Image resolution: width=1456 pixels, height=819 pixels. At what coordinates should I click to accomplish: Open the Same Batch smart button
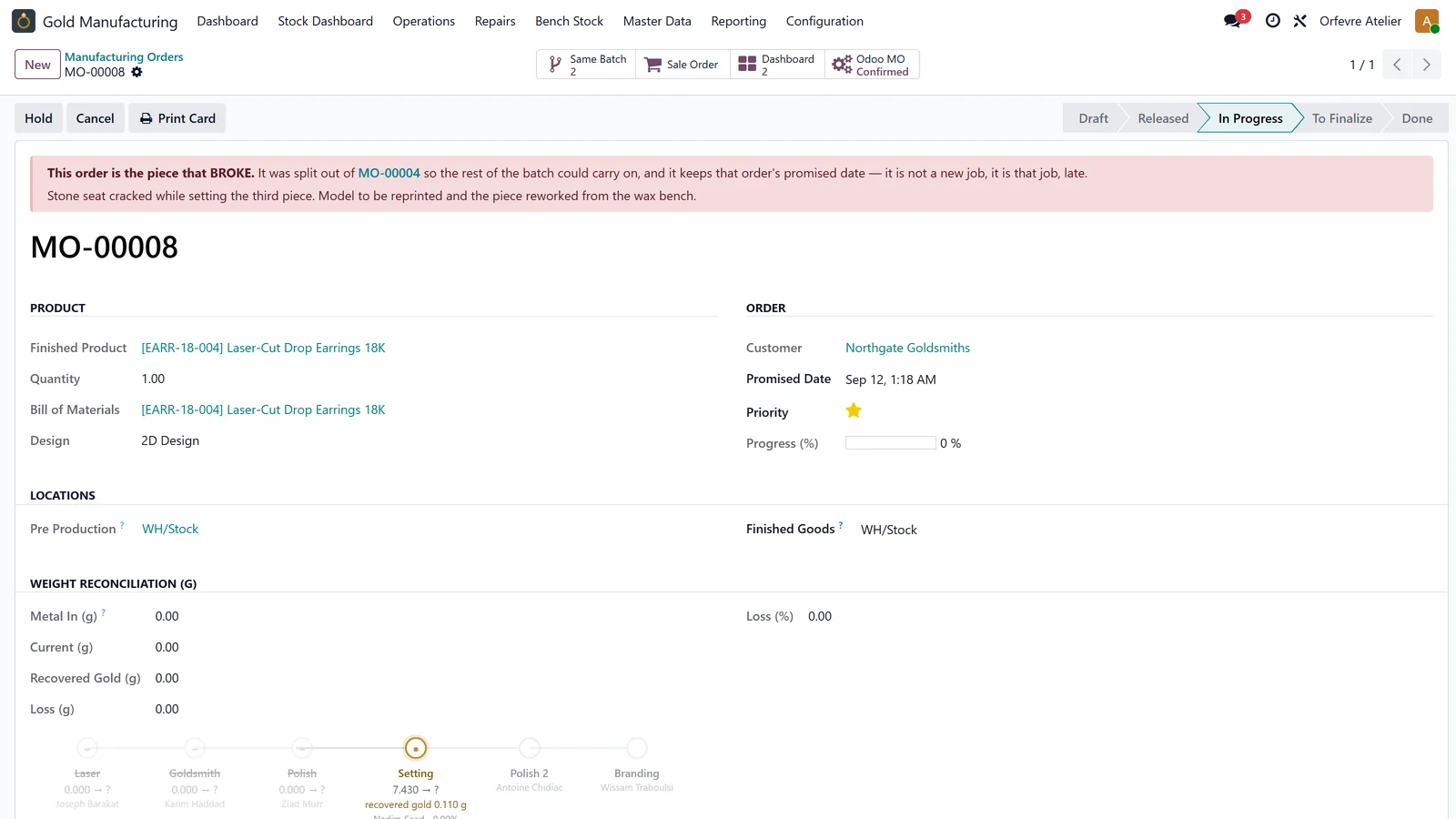pyautogui.click(x=586, y=65)
